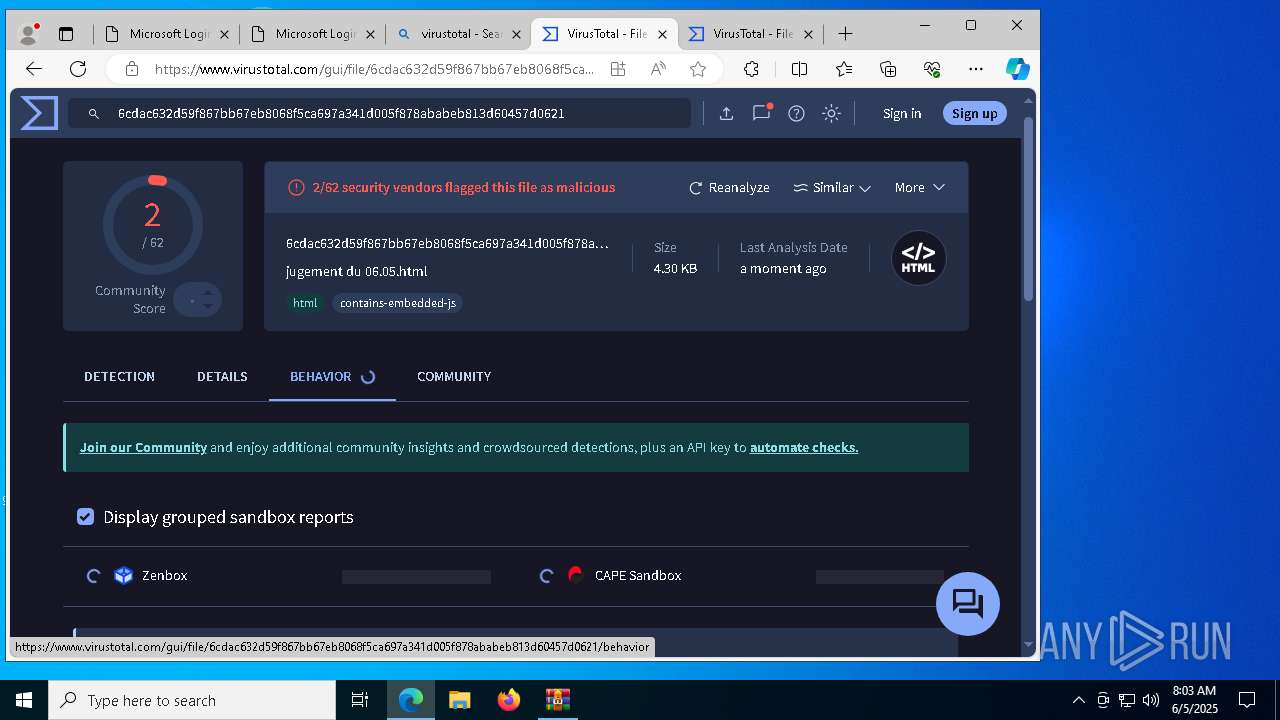Click file name jugement du 06.05.html
The width and height of the screenshot is (1280, 720).
357,272
